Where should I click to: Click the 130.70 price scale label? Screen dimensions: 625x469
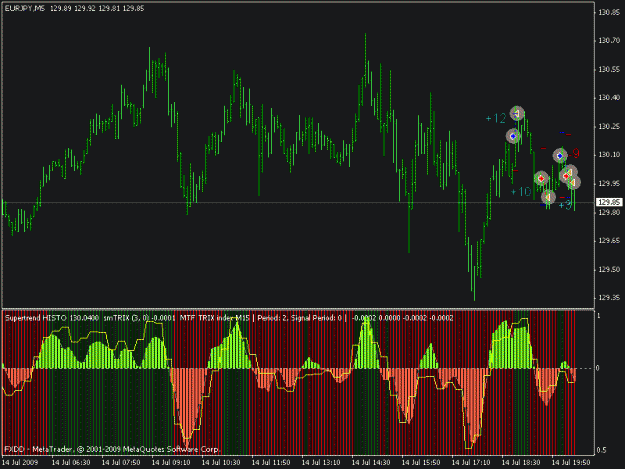[609, 40]
